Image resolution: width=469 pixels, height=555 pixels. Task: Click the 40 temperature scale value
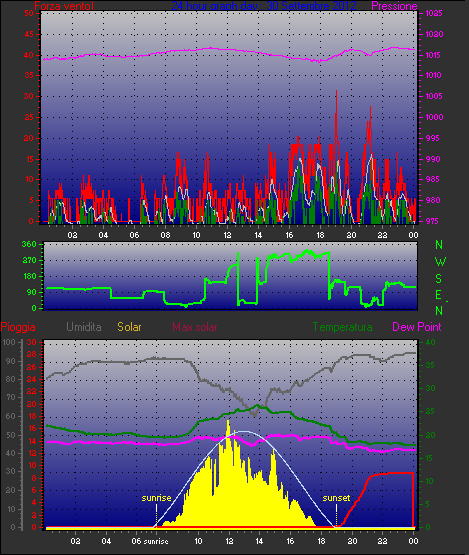pyautogui.click(x=430, y=342)
